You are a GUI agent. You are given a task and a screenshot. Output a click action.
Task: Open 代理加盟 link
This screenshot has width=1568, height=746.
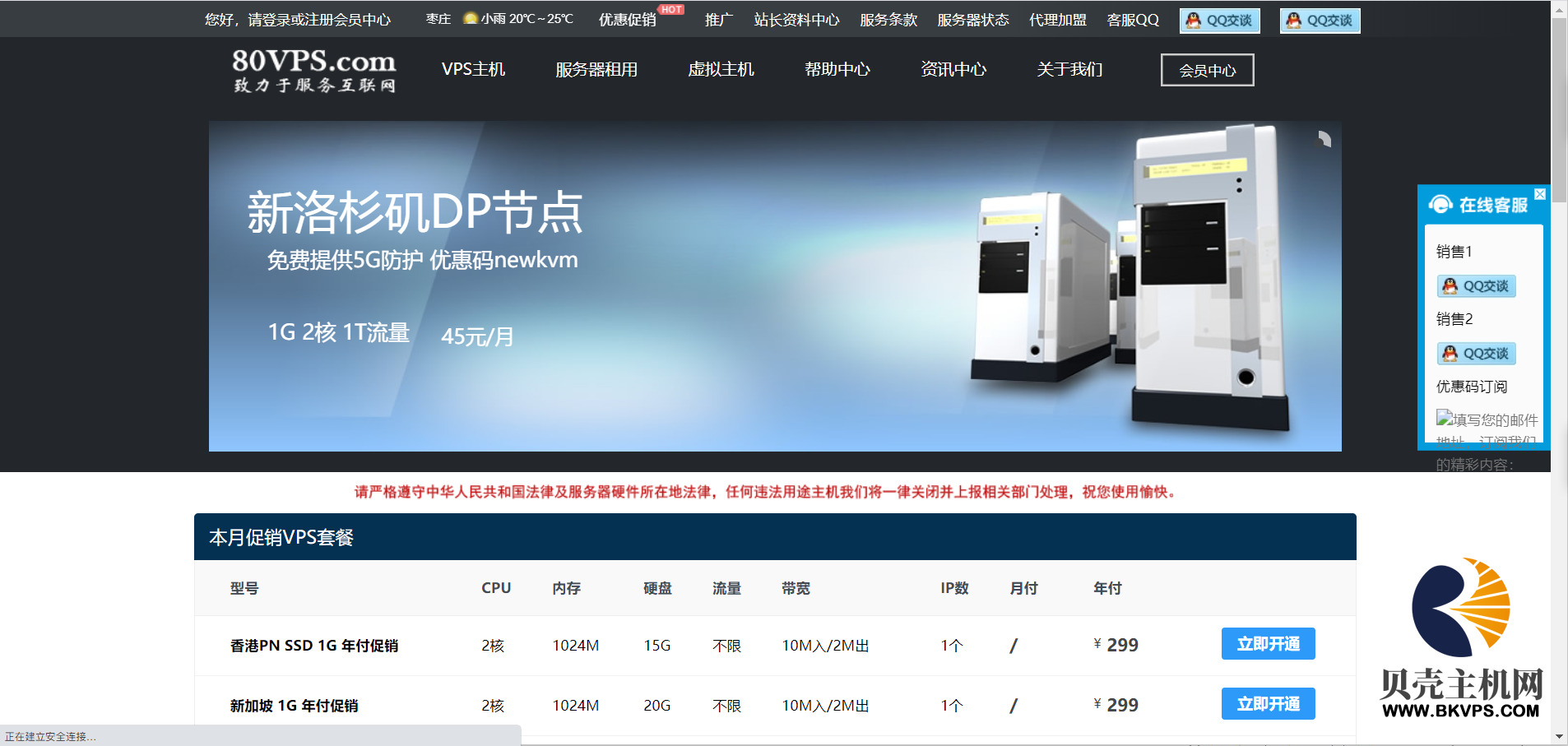coord(1058,20)
